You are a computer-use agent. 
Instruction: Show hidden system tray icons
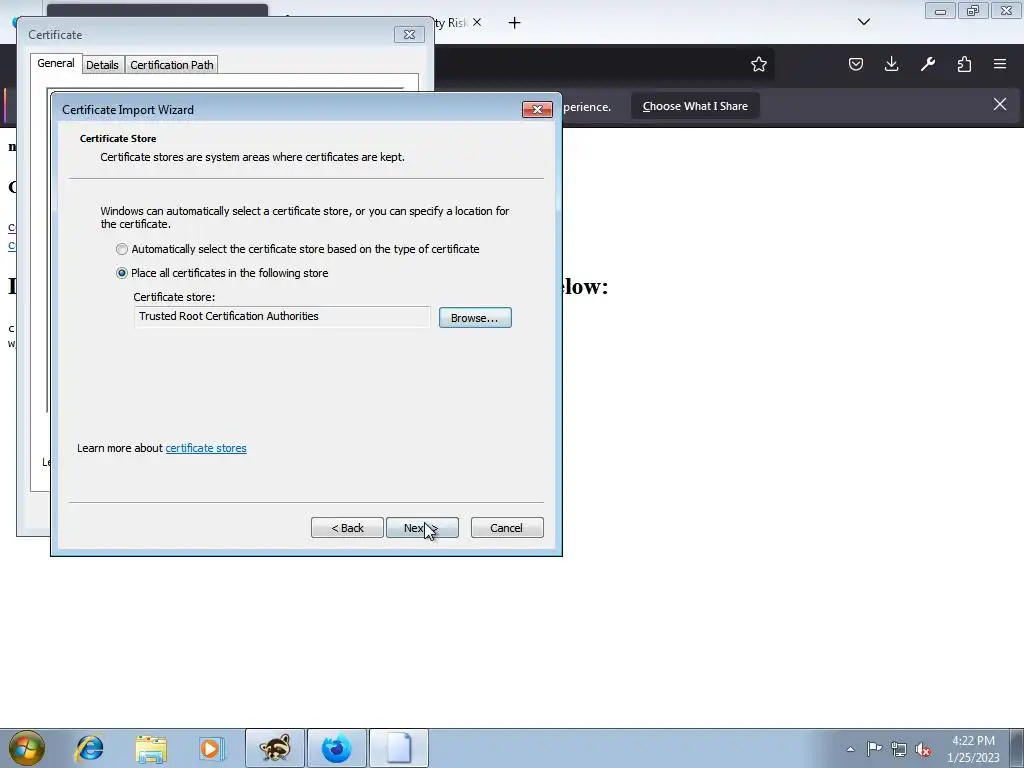coord(850,749)
